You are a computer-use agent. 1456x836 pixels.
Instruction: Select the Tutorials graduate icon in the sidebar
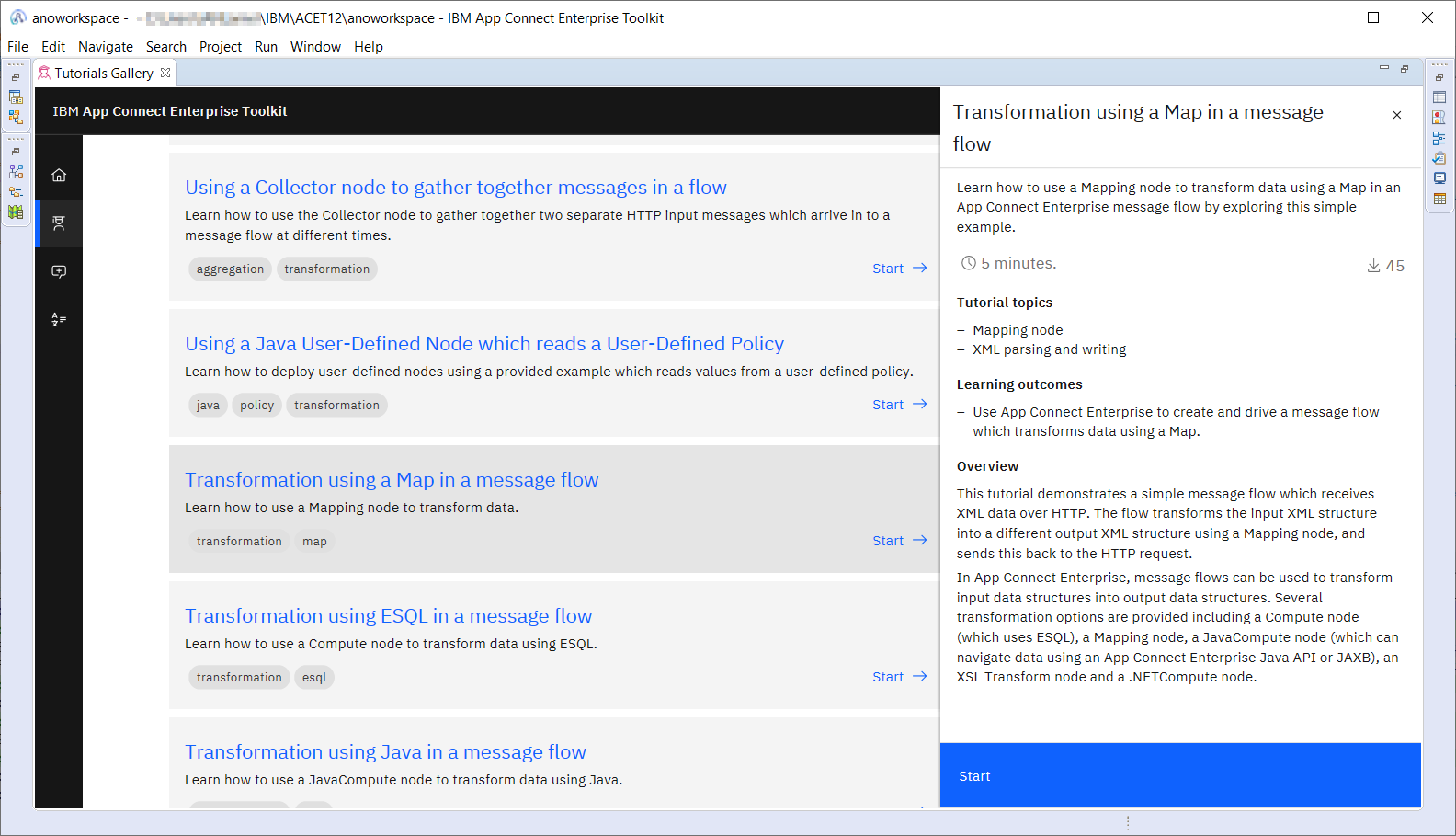[59, 223]
